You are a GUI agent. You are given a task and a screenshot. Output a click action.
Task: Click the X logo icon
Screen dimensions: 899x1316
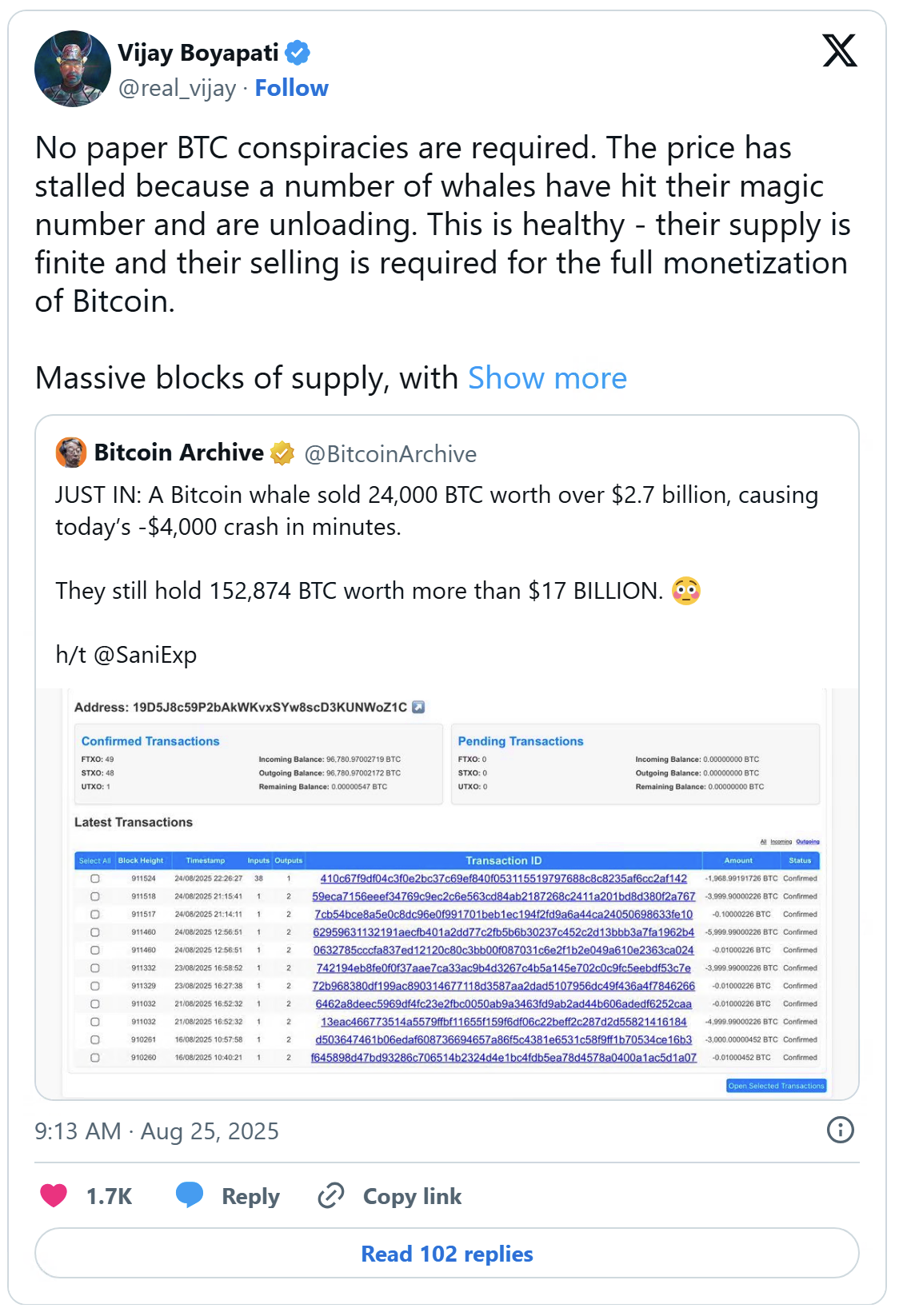click(839, 50)
